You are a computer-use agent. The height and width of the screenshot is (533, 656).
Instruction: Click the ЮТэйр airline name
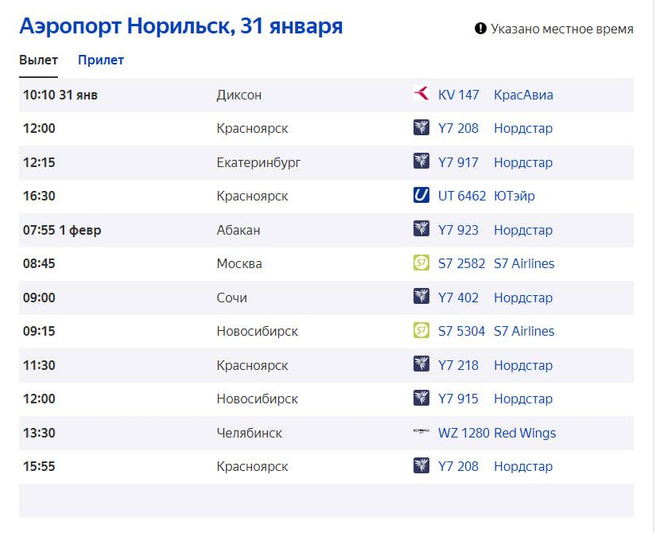[x=514, y=196]
